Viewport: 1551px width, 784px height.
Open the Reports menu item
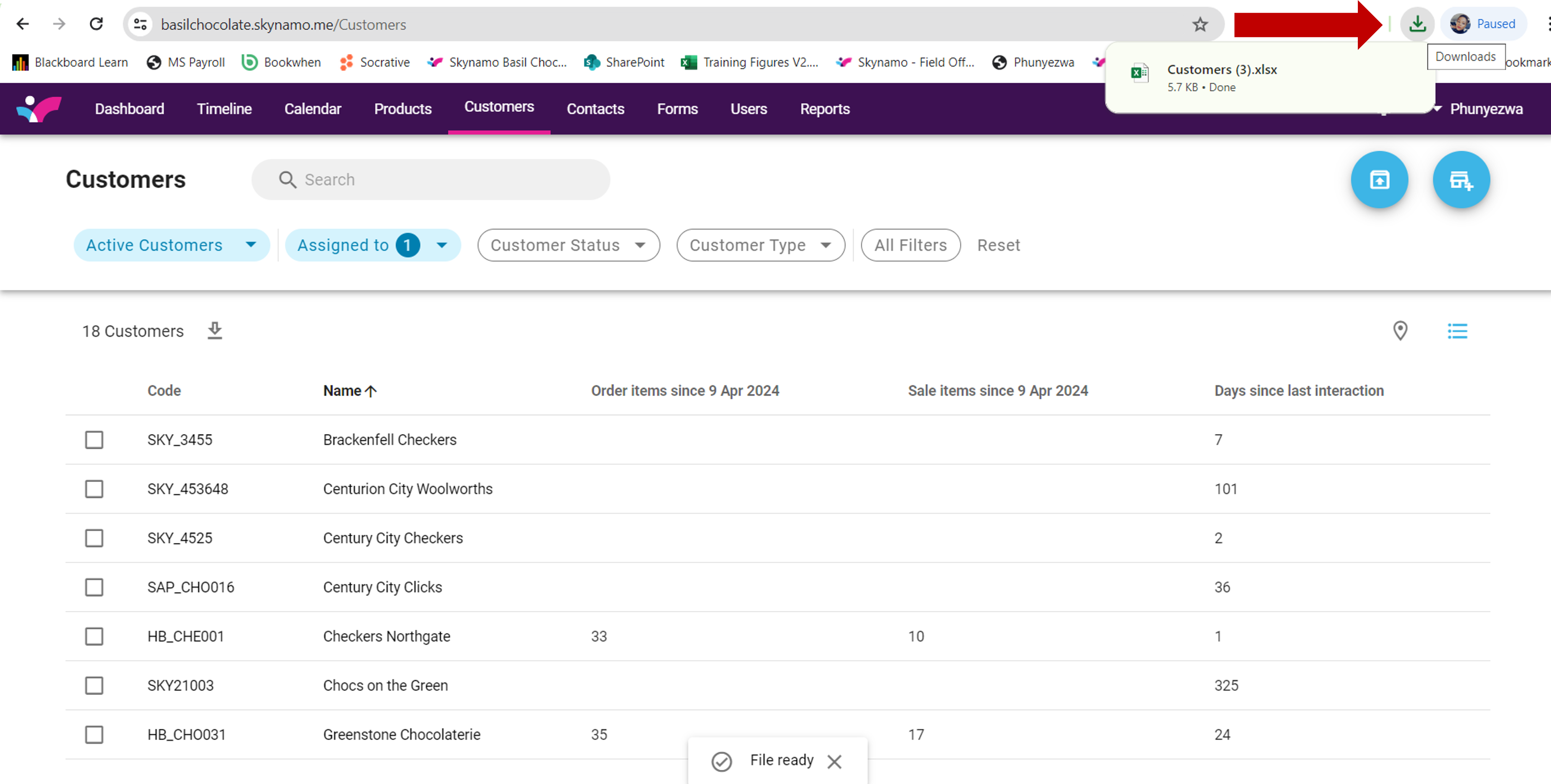coord(824,109)
